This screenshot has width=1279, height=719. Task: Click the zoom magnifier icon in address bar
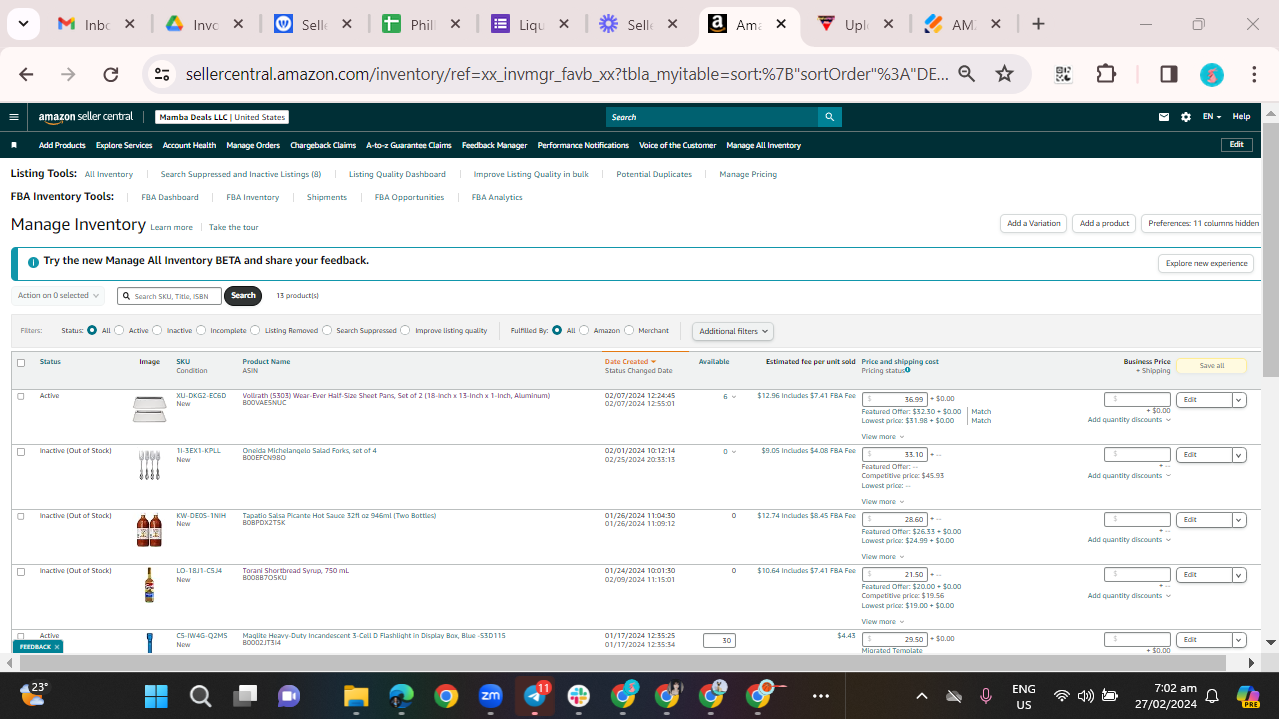967,74
